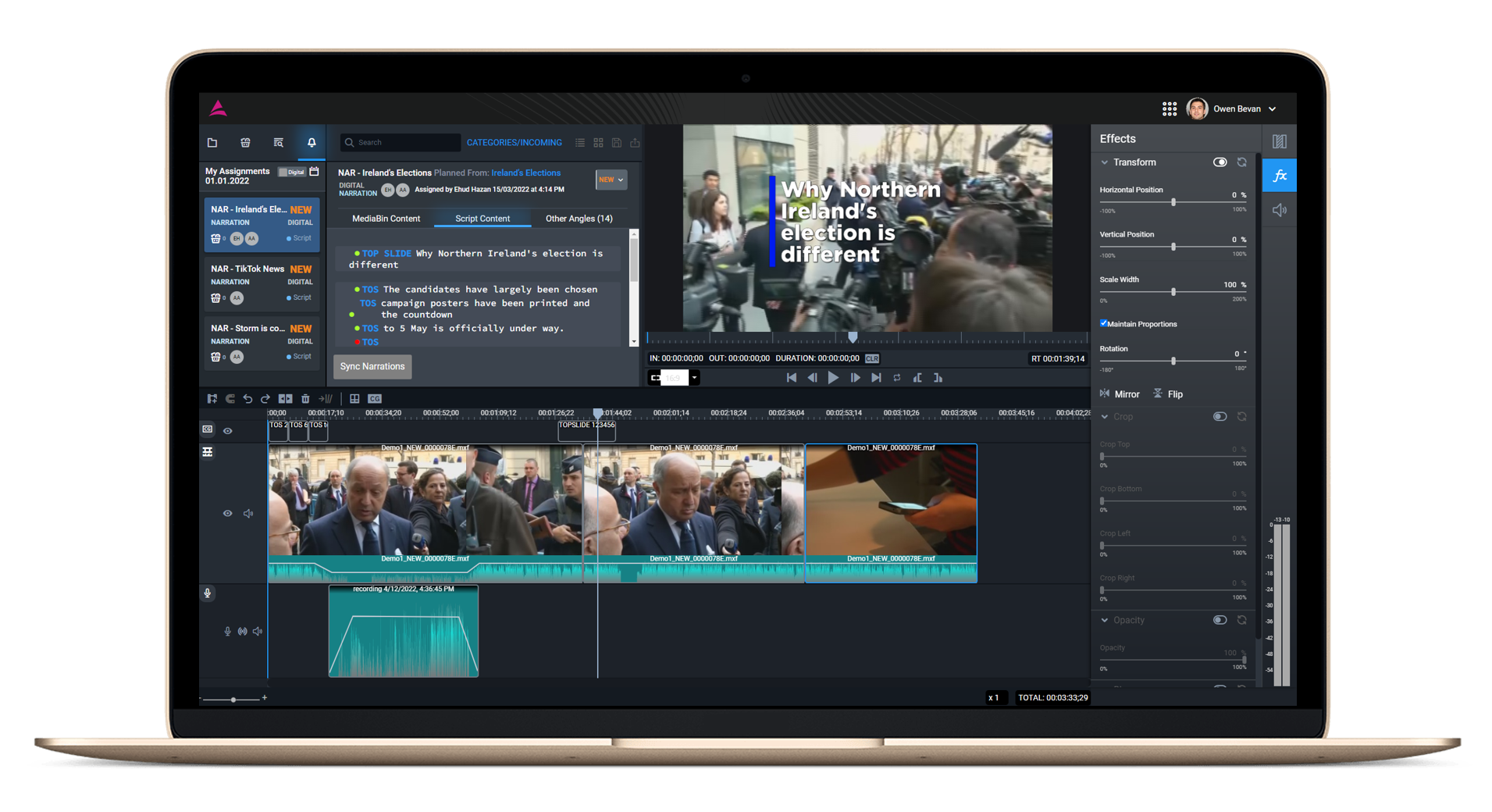Hide the video track using eye icon
1492x812 pixels.
click(227, 514)
